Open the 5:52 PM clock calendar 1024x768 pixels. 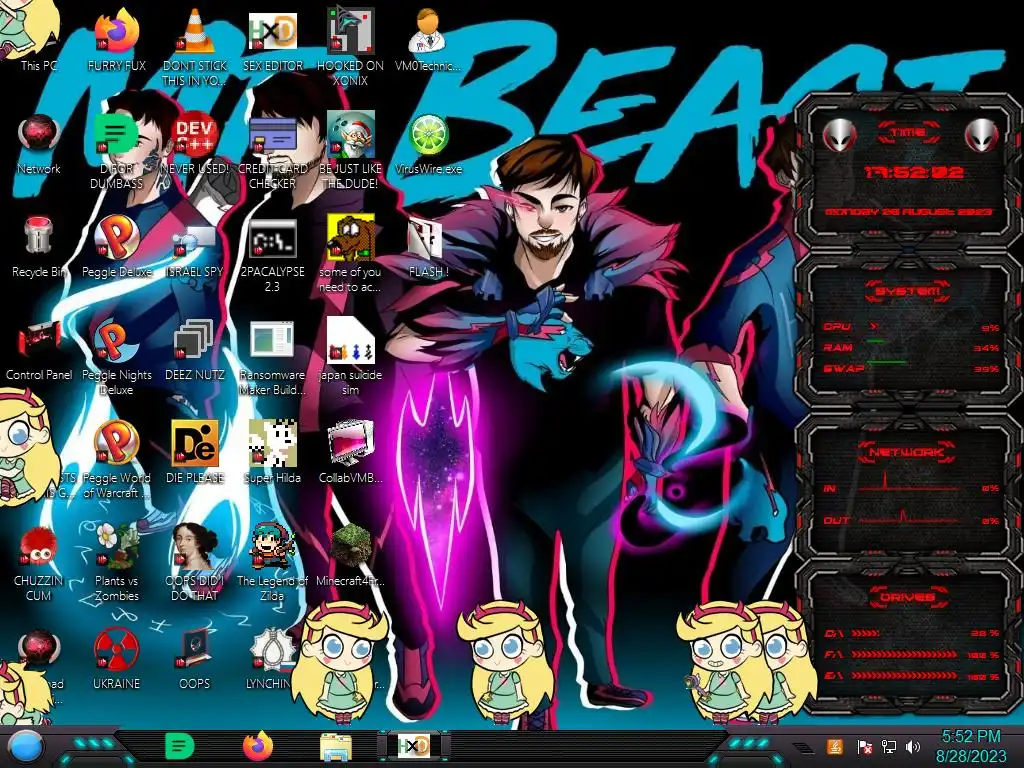tap(971, 746)
